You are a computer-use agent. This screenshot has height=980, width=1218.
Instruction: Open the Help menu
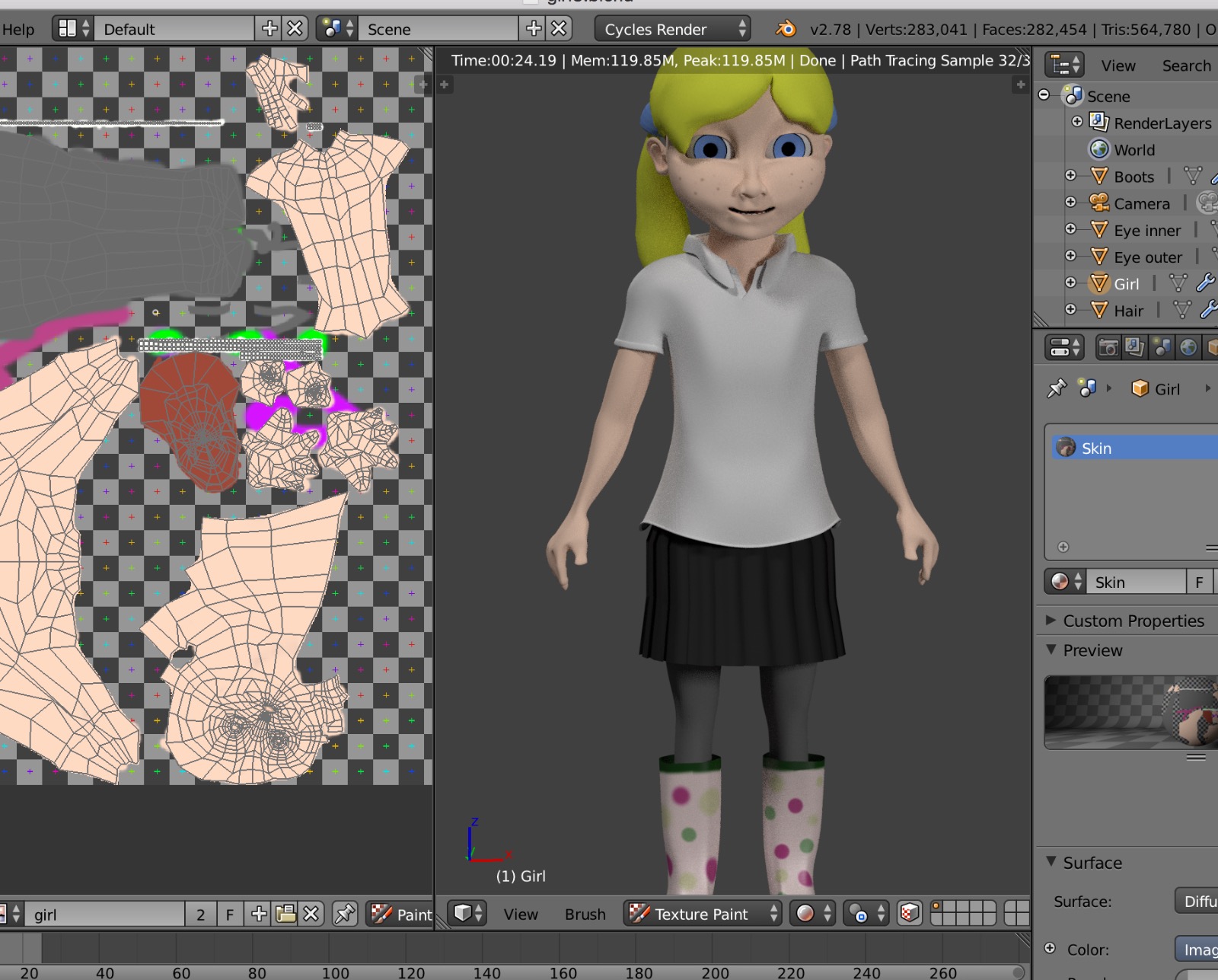(18, 29)
